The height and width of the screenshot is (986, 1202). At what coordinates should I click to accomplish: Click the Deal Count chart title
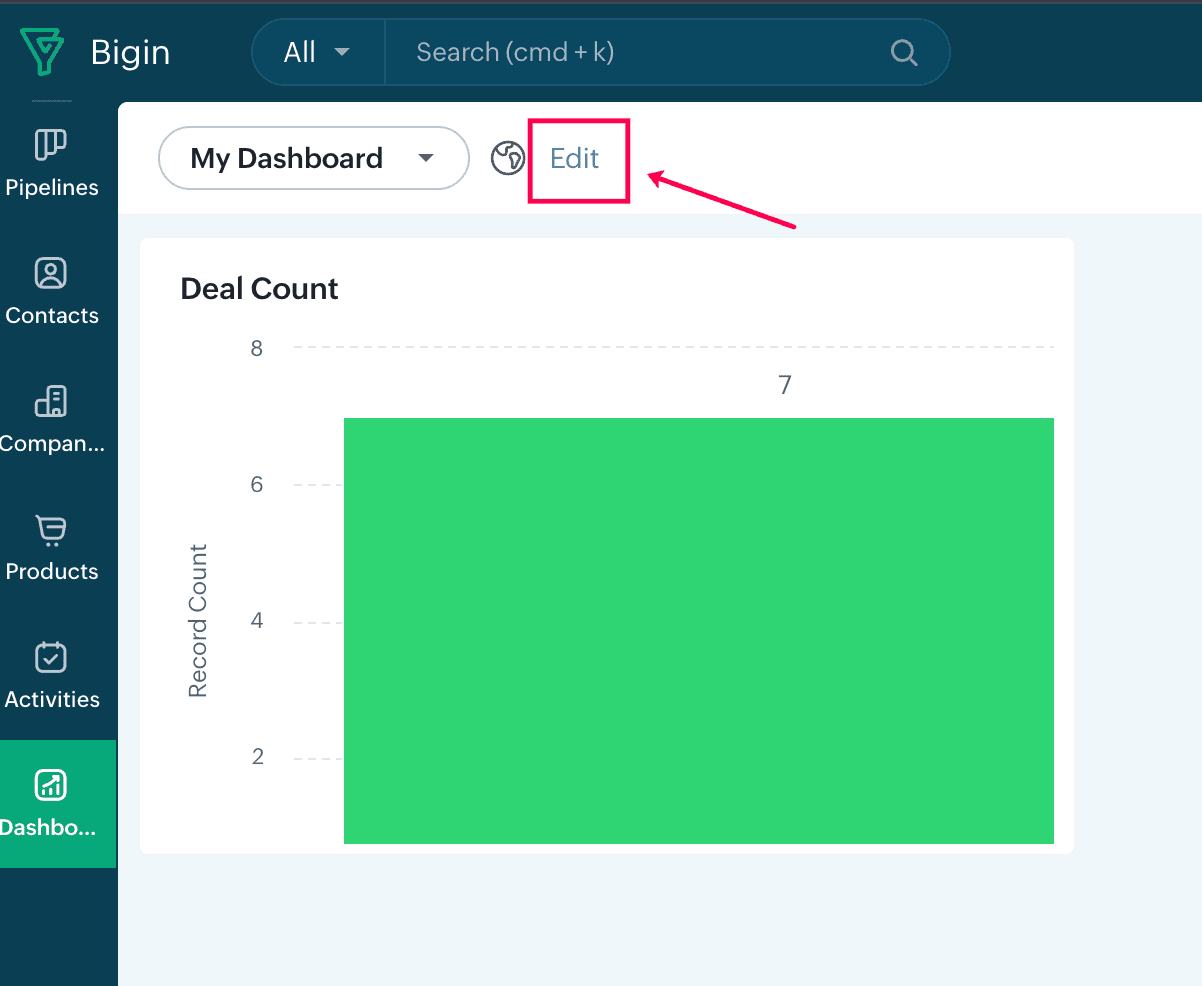259,289
